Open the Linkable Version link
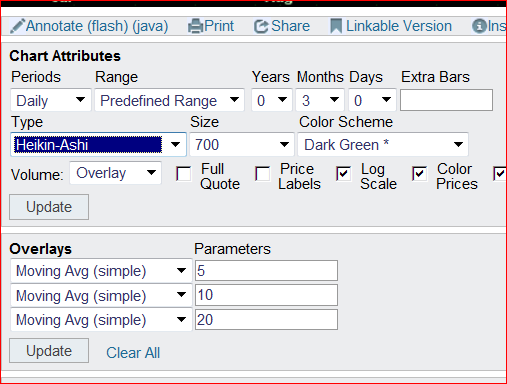 [399, 26]
